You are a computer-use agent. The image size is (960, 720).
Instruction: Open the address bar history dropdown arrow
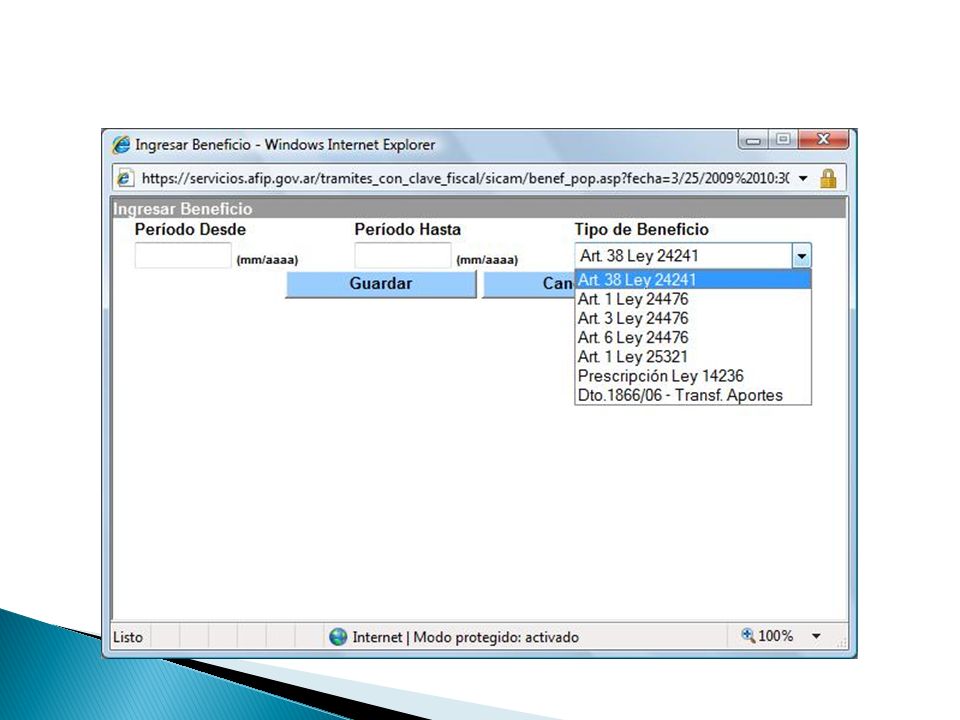click(x=803, y=179)
